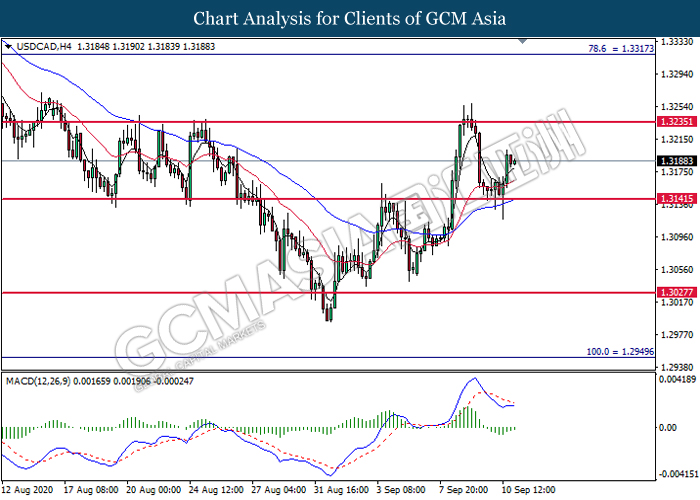Click the 31 Aug 16:00 date label
700x500 pixels.
click(342, 490)
